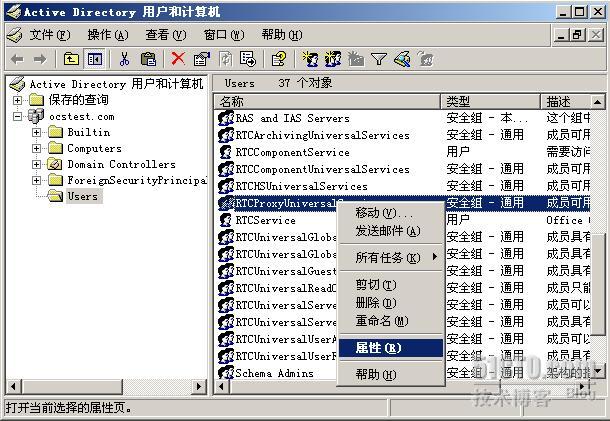Toggle the console tree pane icon
The height and width of the screenshot is (421, 610).
(95, 59)
